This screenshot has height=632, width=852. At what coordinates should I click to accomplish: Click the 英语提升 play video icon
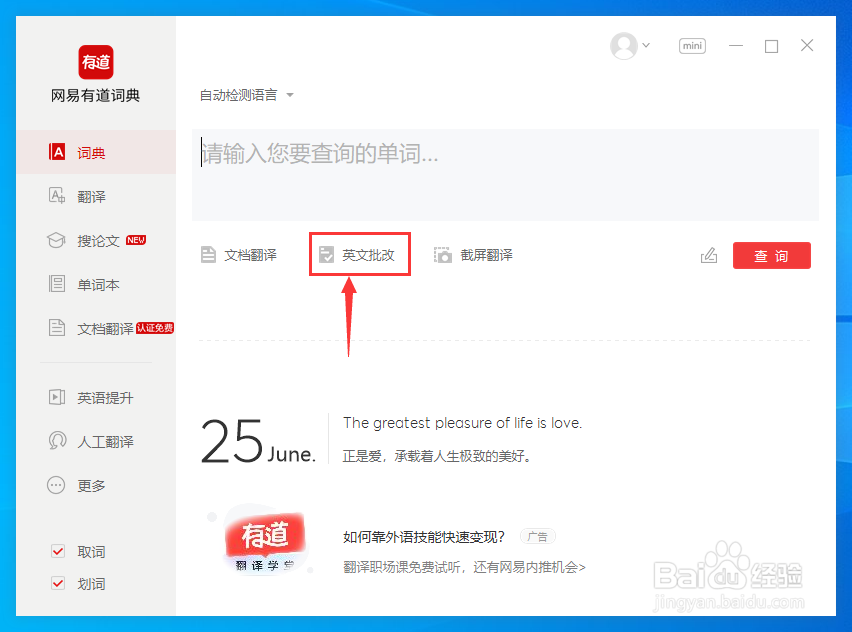coord(57,397)
